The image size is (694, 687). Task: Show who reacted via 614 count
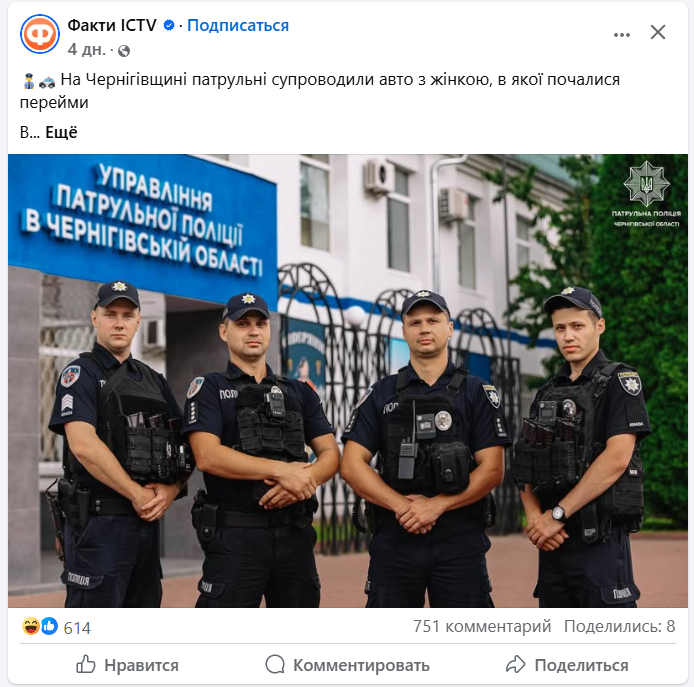77,628
